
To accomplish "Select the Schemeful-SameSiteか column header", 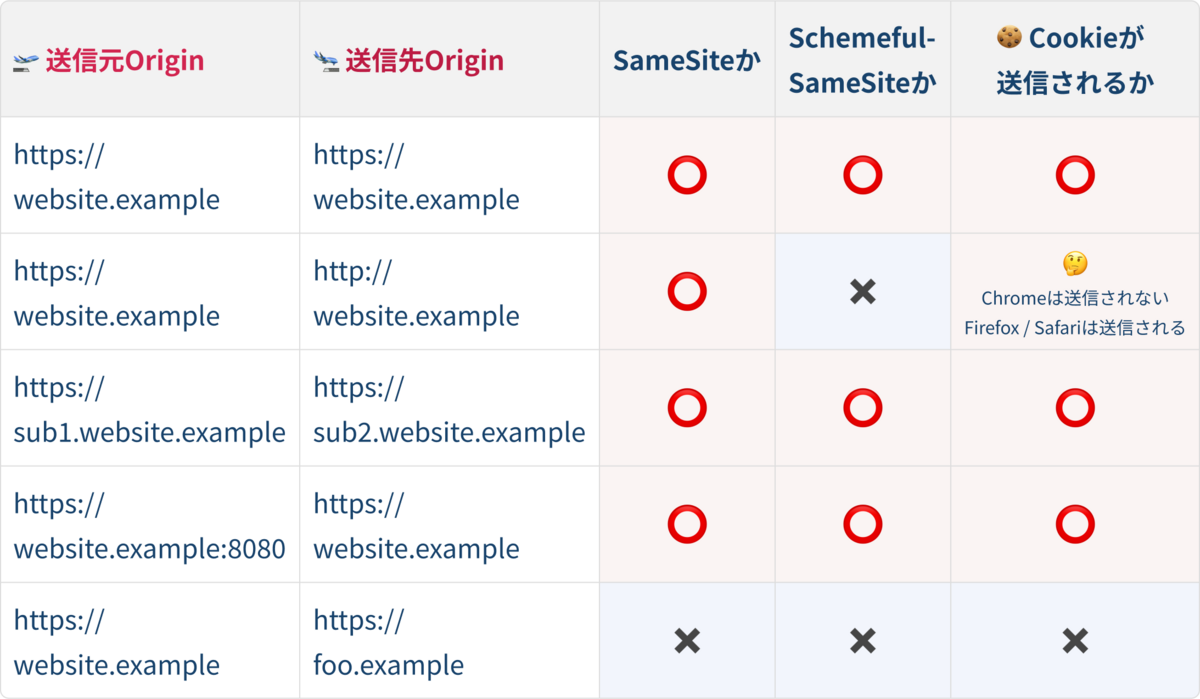I will pos(862,60).
